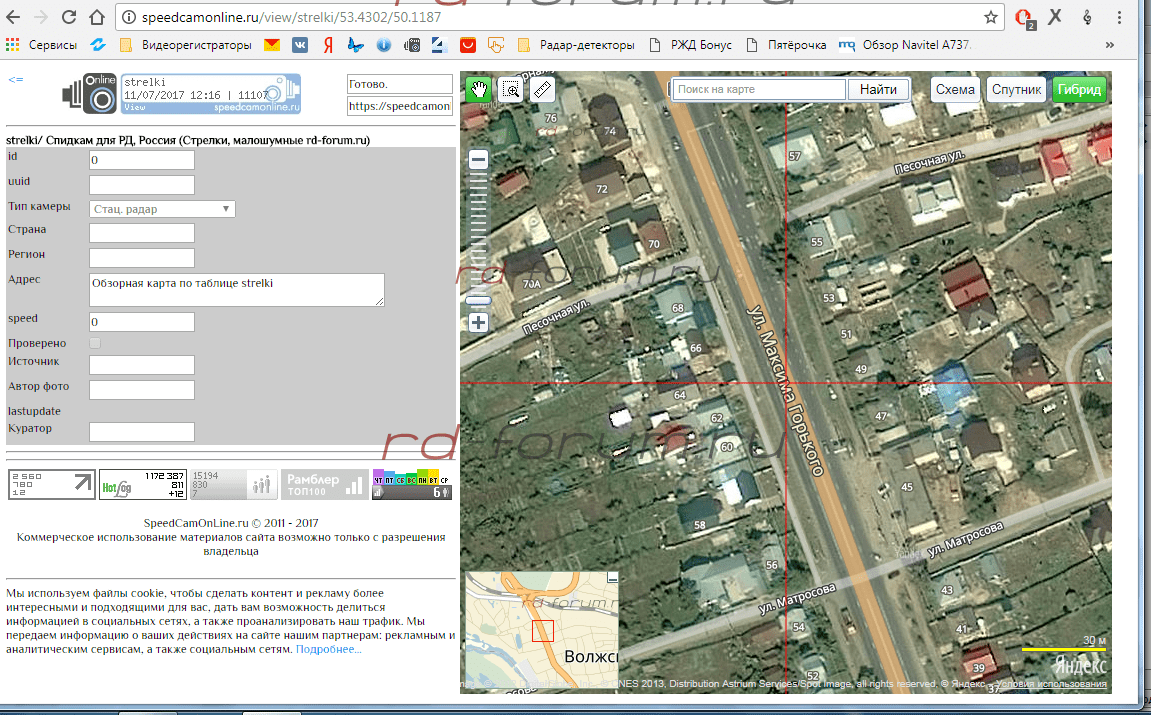Viewport: 1151px width, 715px height.
Task: Open the Тип камеры dropdown
Action: tap(162, 209)
